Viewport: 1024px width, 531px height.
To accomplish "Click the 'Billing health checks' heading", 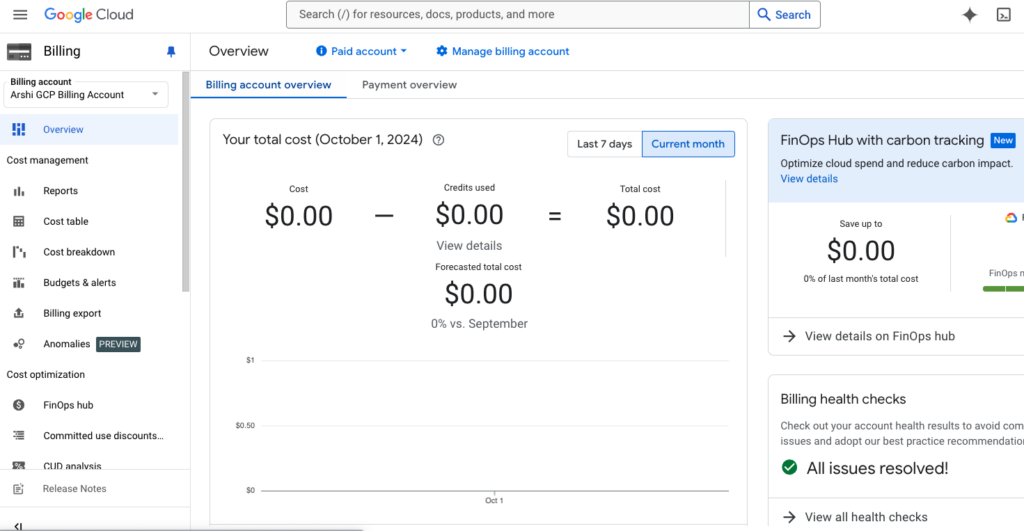I will click(x=843, y=399).
